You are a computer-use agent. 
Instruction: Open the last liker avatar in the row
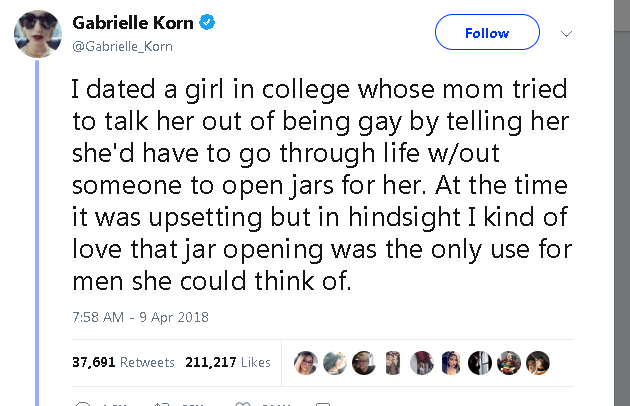538,362
